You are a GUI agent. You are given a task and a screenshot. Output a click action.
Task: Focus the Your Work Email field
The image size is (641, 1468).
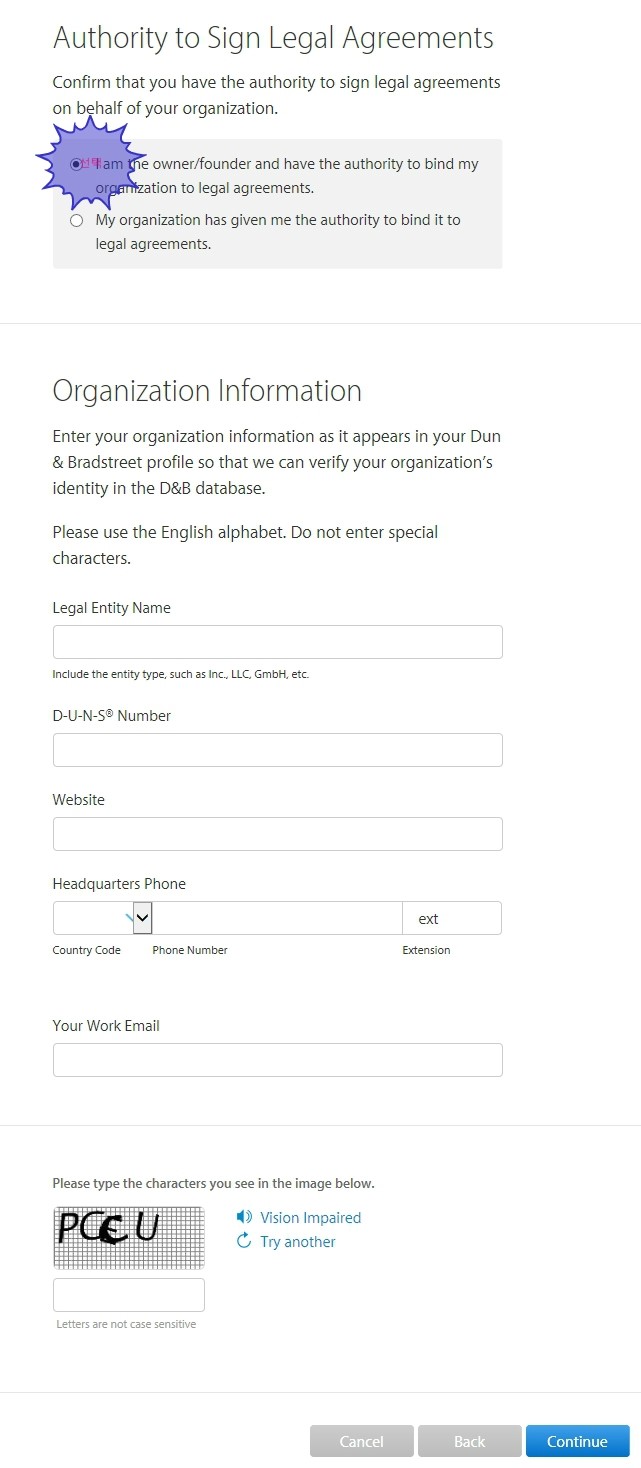tap(277, 1060)
